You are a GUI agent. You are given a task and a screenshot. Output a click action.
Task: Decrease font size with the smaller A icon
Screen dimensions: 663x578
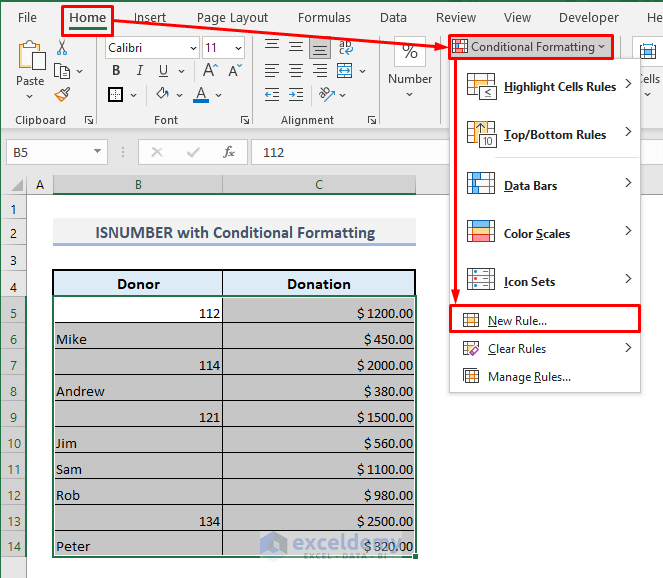point(235,70)
